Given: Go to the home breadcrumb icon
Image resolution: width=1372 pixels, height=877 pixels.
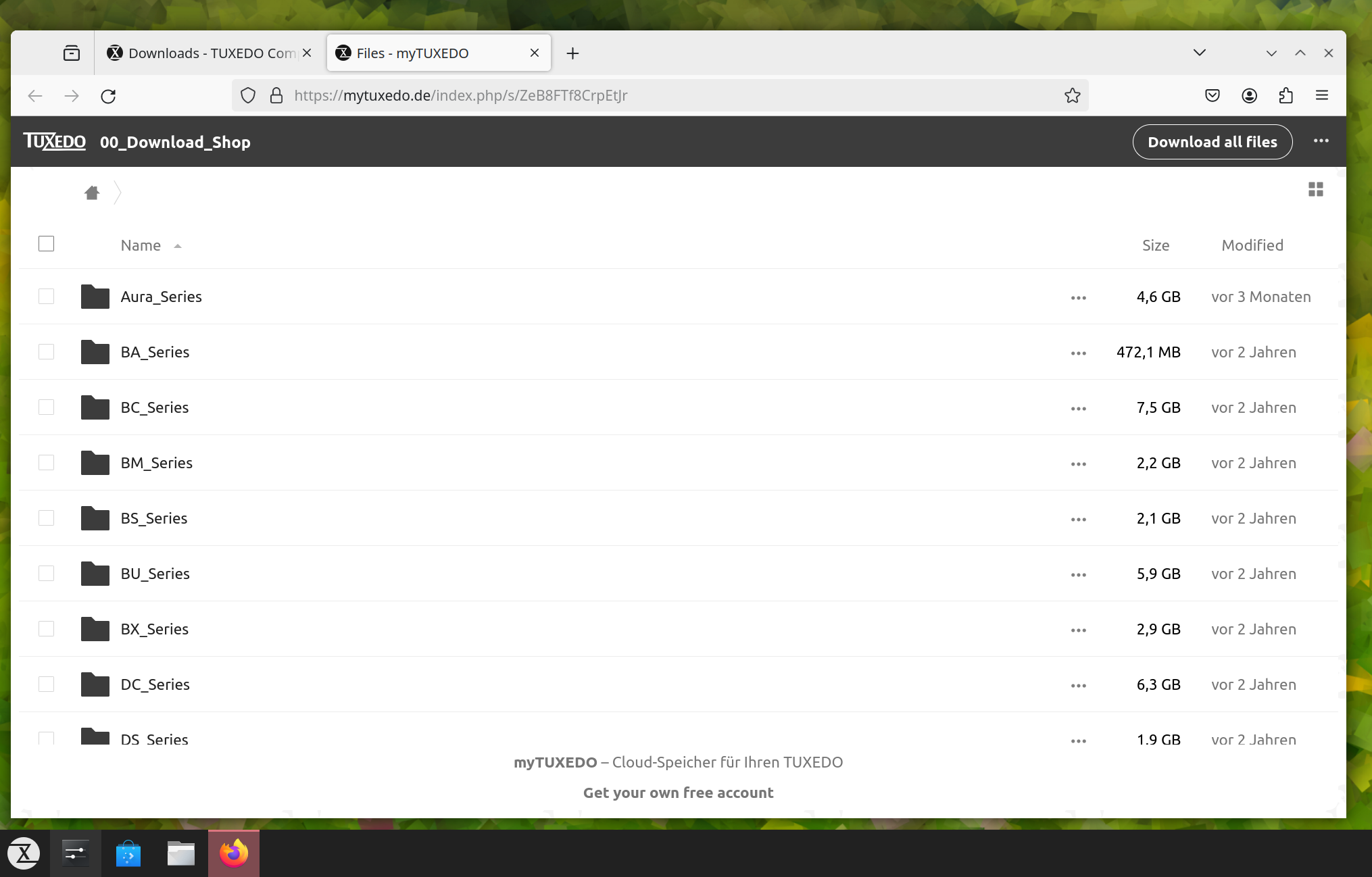Looking at the screenshot, I should [x=92, y=193].
